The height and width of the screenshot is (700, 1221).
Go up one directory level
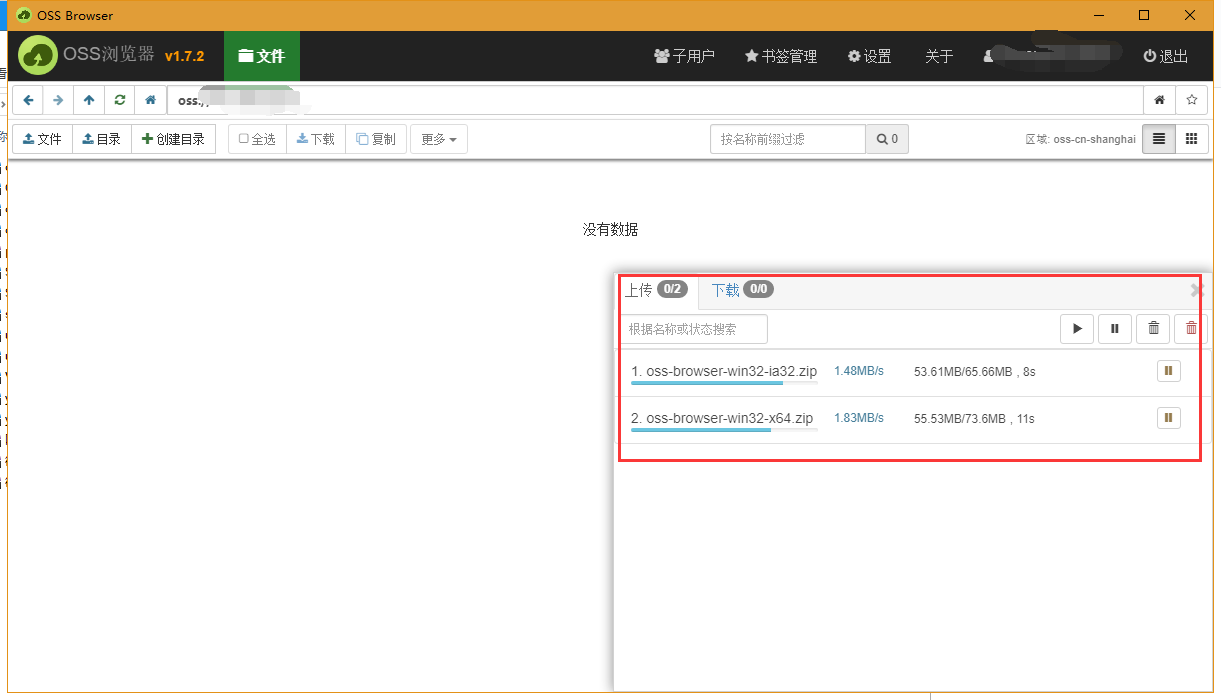(89, 100)
